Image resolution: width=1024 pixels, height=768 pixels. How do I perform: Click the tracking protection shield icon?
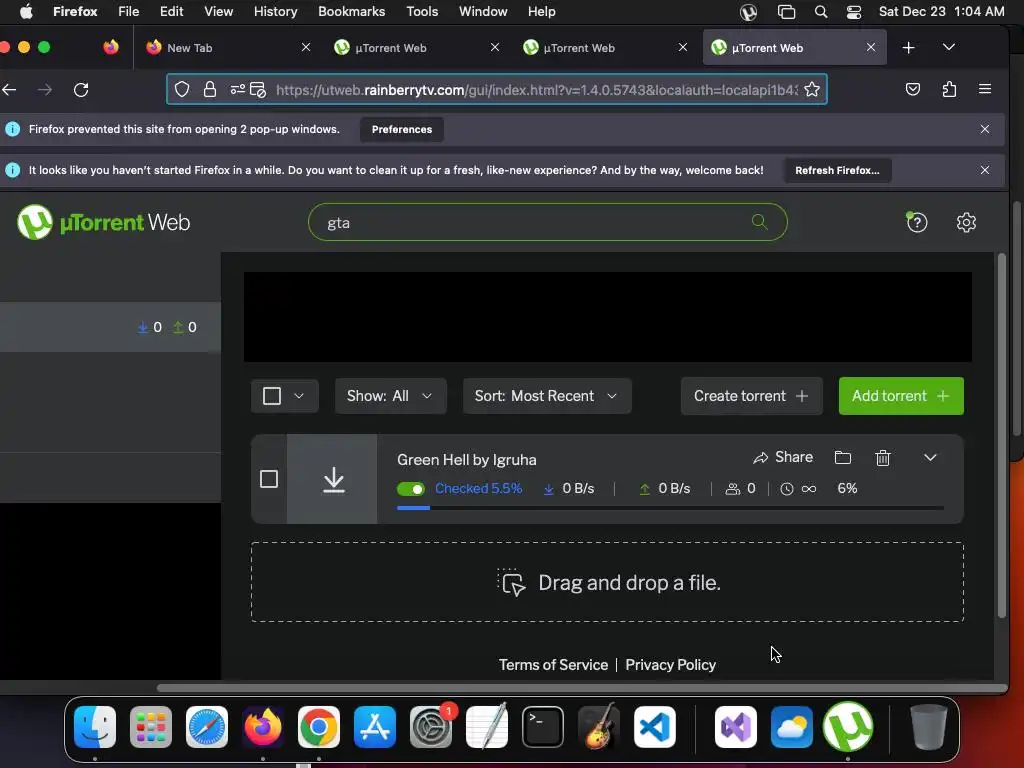point(182,89)
